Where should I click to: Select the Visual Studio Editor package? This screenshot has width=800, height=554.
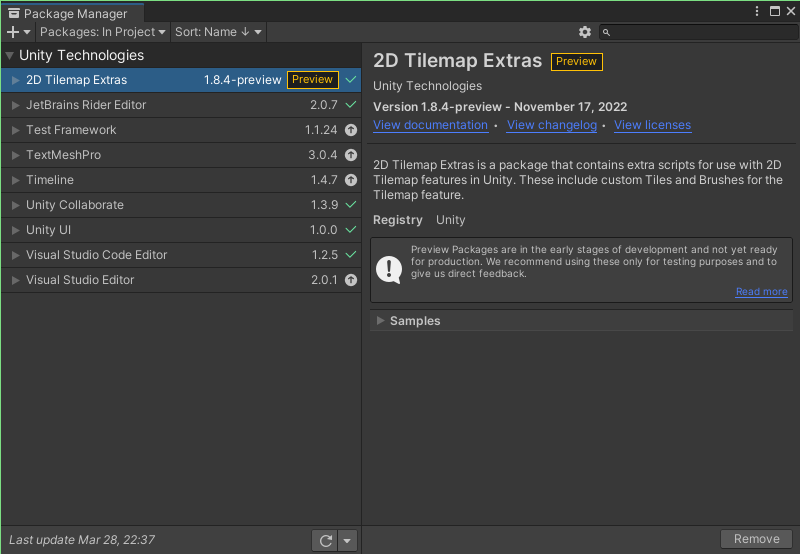(x=181, y=280)
